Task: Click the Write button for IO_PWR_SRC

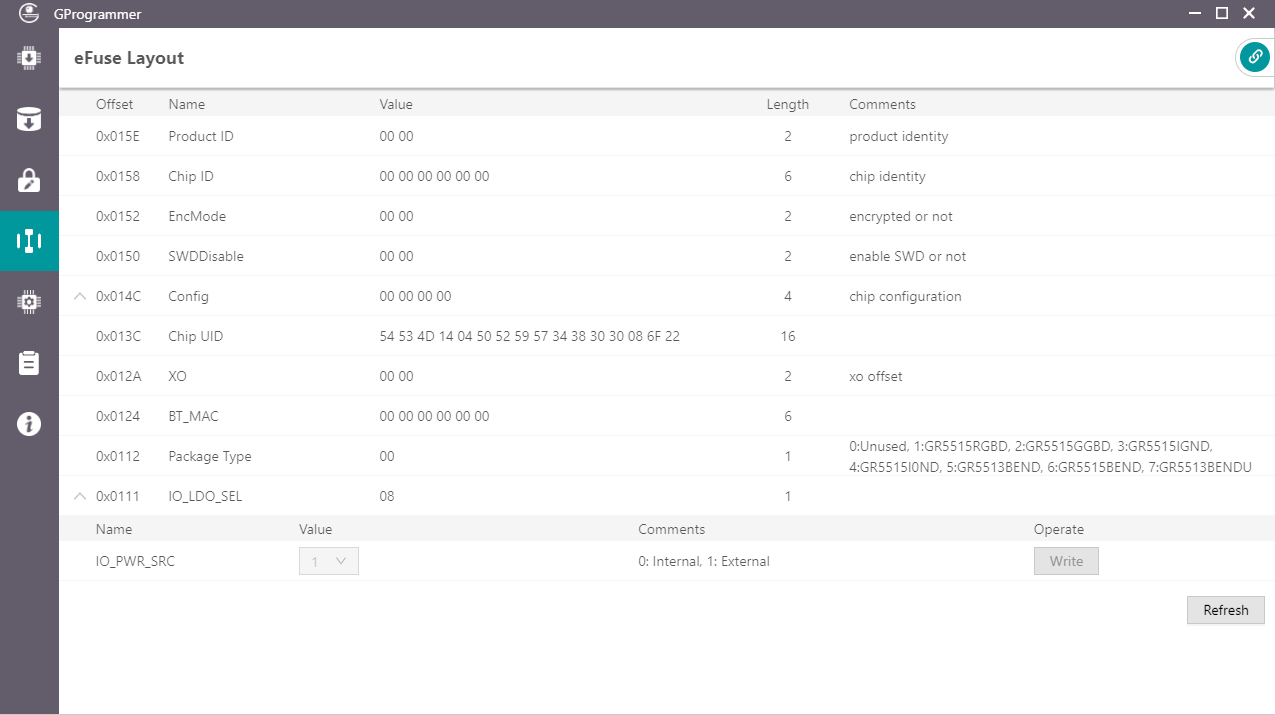Action: click(1066, 561)
